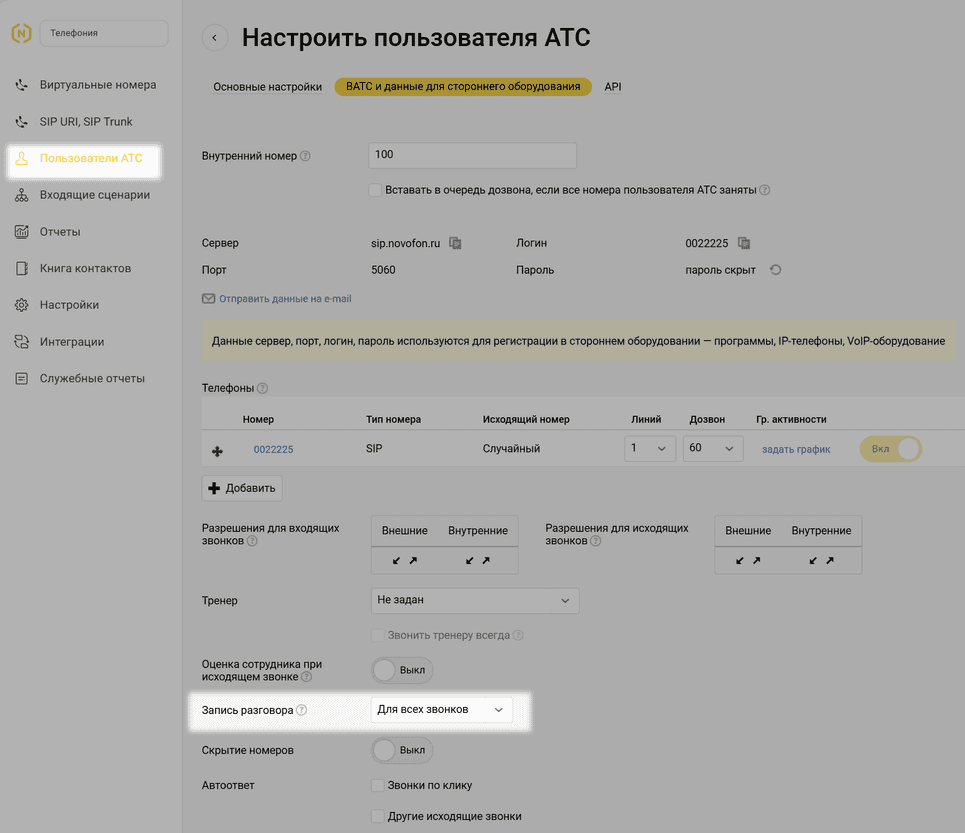
Task: Copy the server address sip.novofon.ru
Action: click(455, 243)
